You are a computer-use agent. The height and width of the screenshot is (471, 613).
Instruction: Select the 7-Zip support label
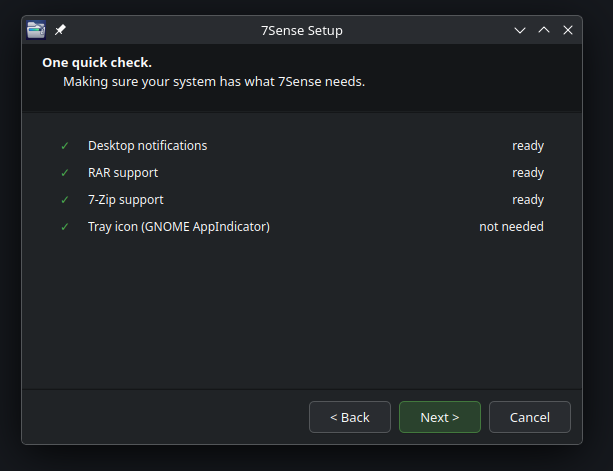(125, 200)
